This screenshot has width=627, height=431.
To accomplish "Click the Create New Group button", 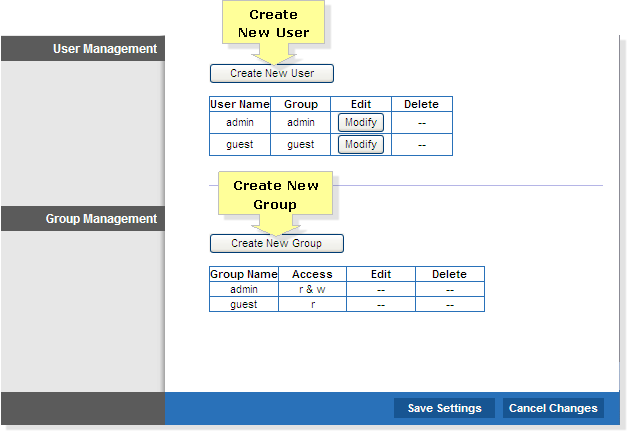I will 277,243.
